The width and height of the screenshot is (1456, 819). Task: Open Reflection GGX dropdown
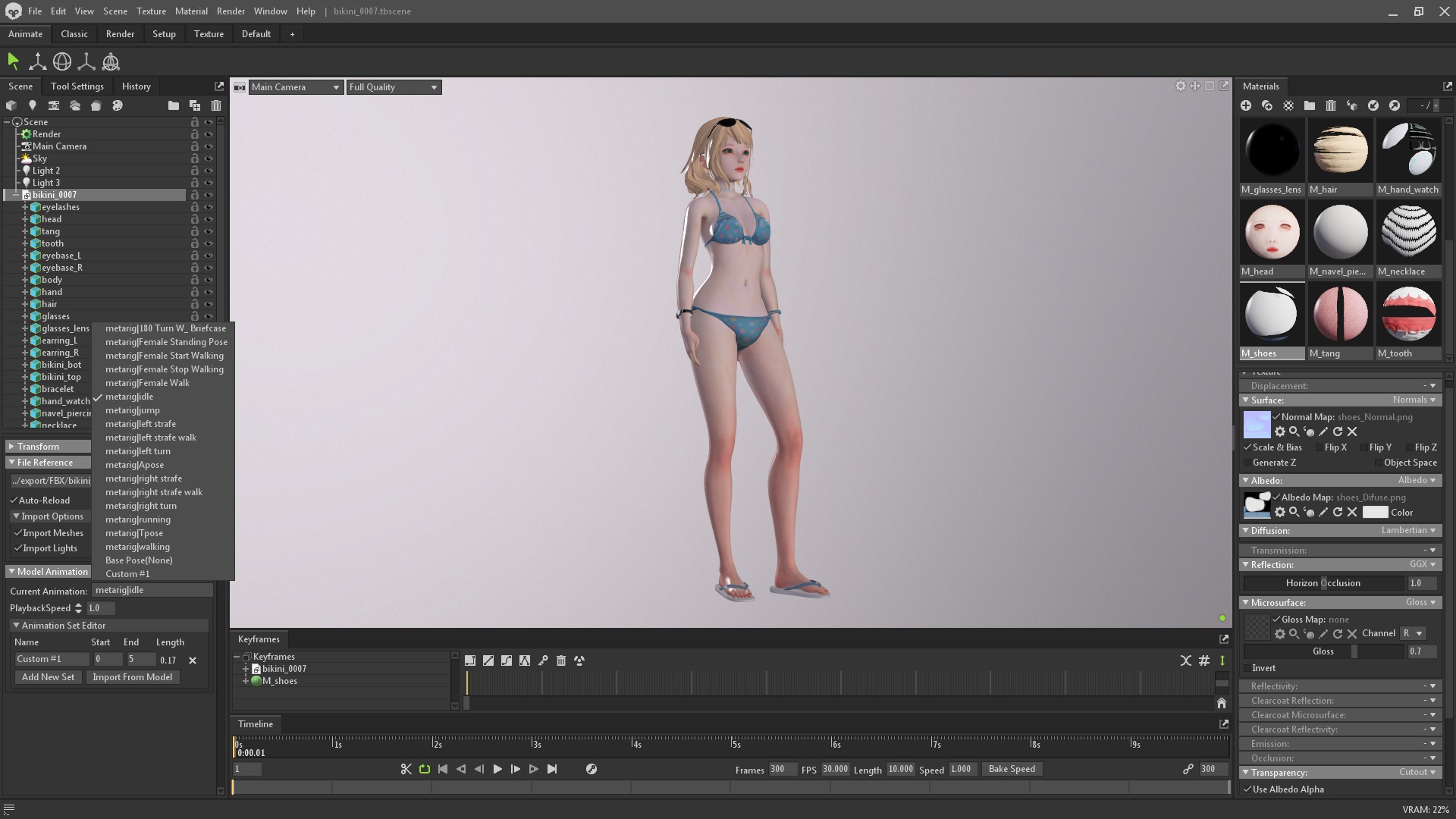[x=1423, y=564]
